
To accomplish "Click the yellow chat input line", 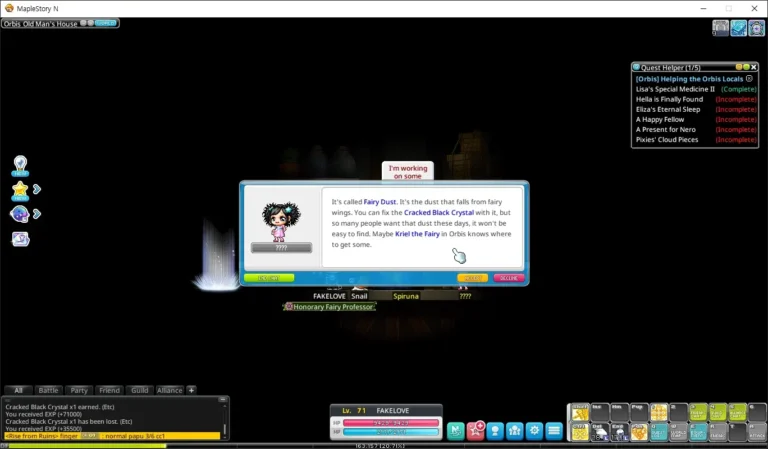I will pyautogui.click(x=112, y=436).
